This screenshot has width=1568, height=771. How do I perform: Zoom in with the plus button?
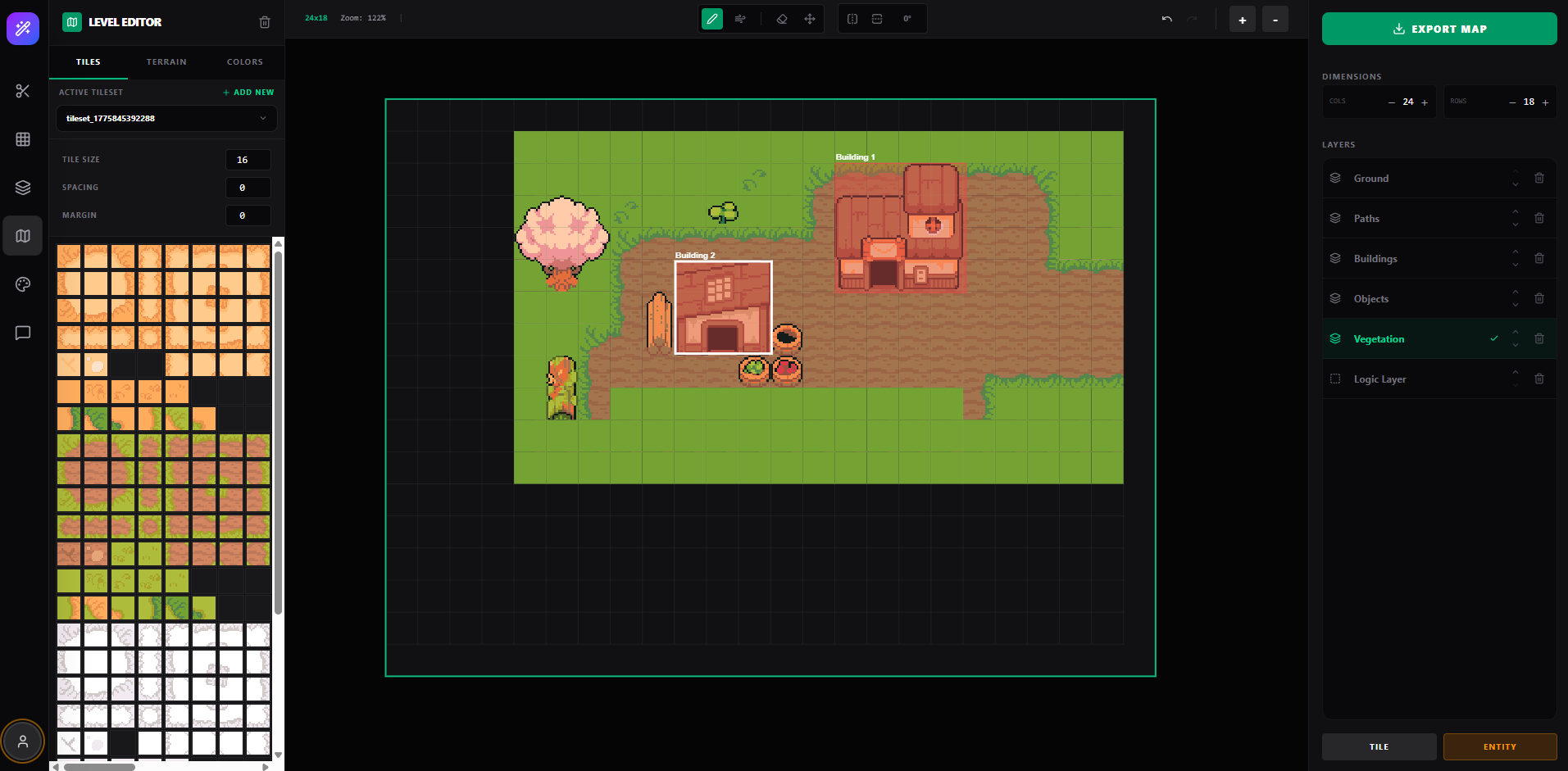click(1243, 20)
